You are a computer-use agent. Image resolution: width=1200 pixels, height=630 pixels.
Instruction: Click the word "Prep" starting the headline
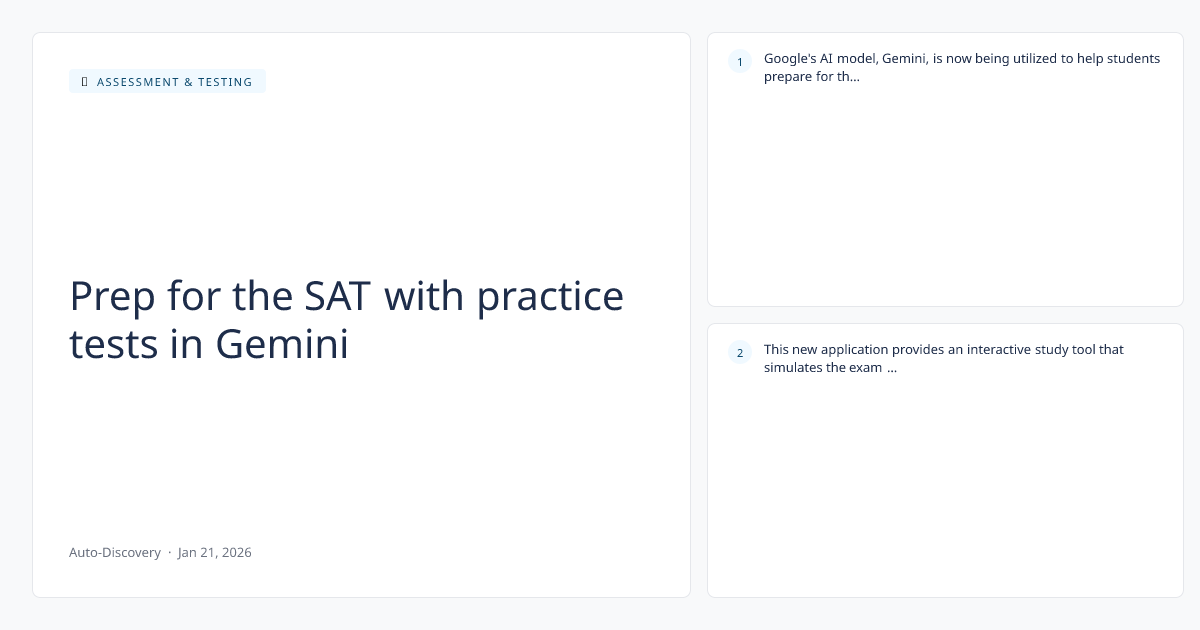coord(110,296)
